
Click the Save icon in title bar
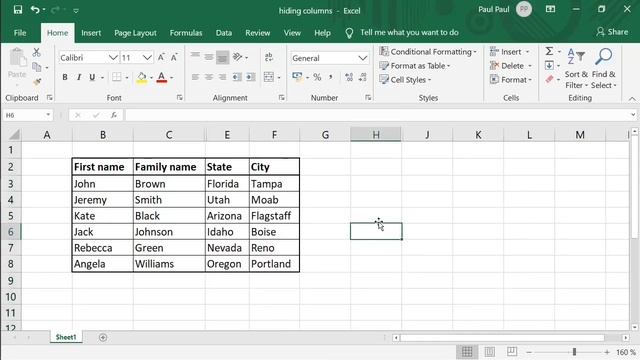(18, 9)
